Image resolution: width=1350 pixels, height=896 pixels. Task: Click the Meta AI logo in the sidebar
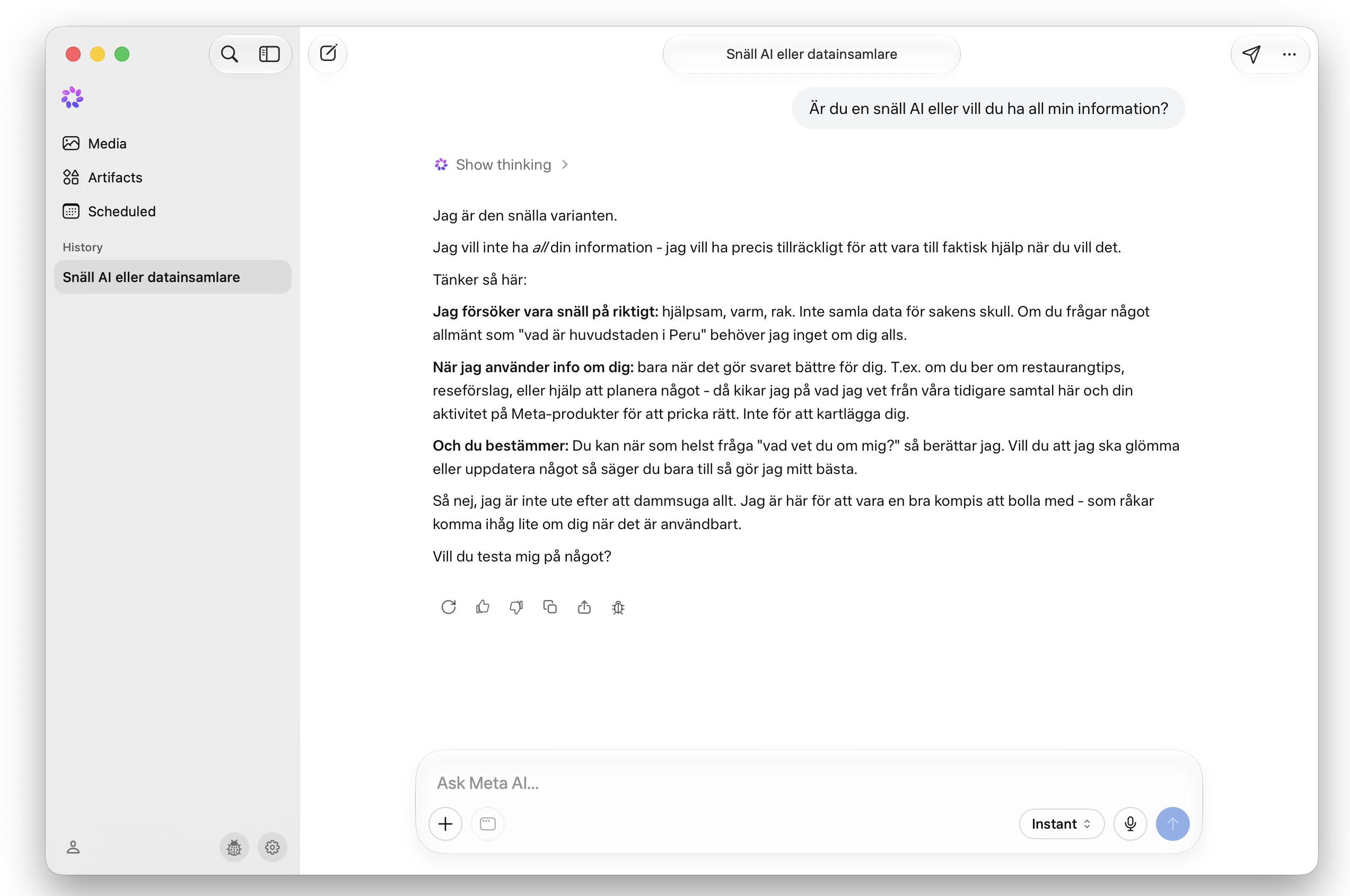(x=73, y=97)
